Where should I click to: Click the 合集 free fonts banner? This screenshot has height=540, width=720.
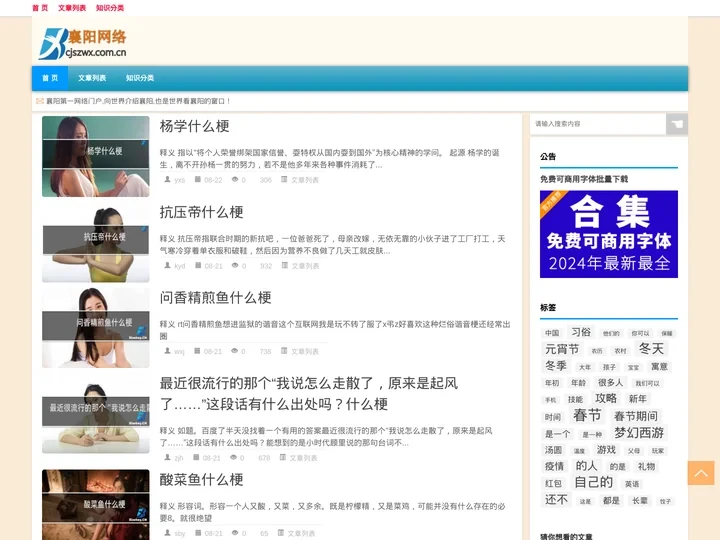609,234
